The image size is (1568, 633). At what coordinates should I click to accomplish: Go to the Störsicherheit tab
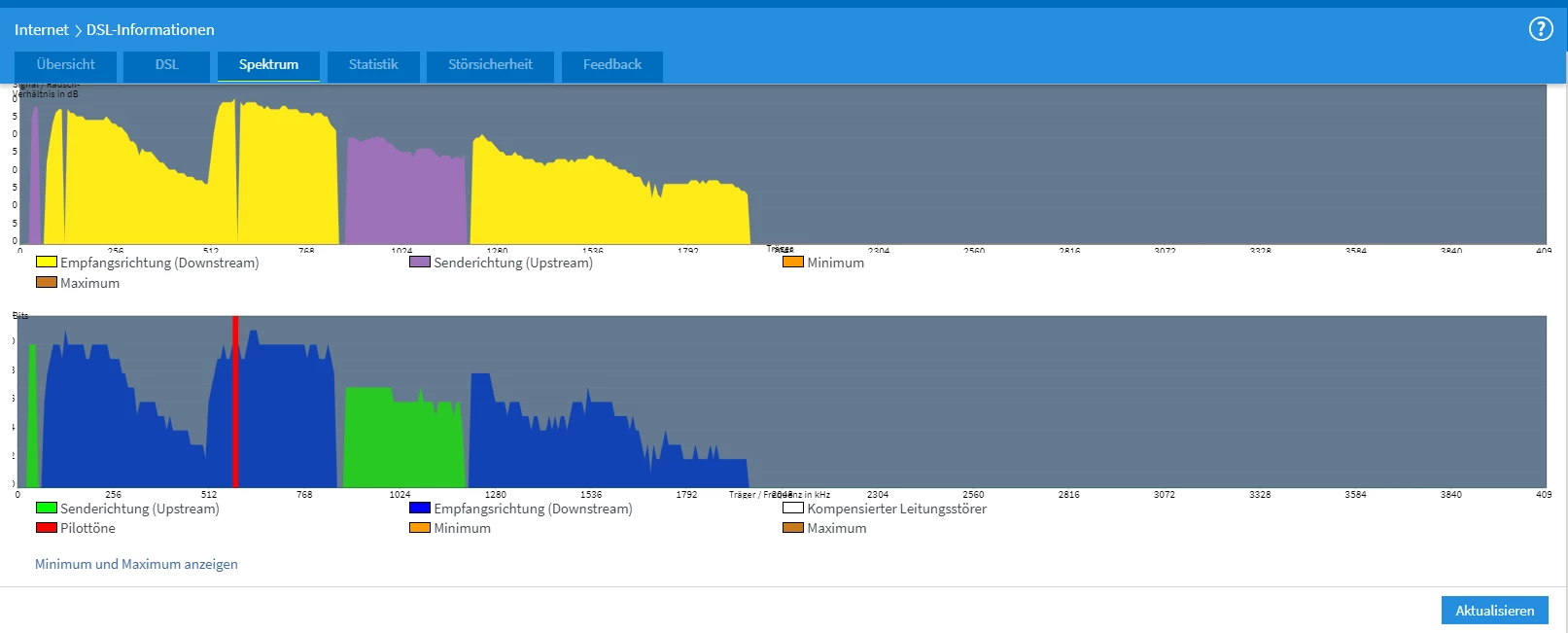[490, 65]
